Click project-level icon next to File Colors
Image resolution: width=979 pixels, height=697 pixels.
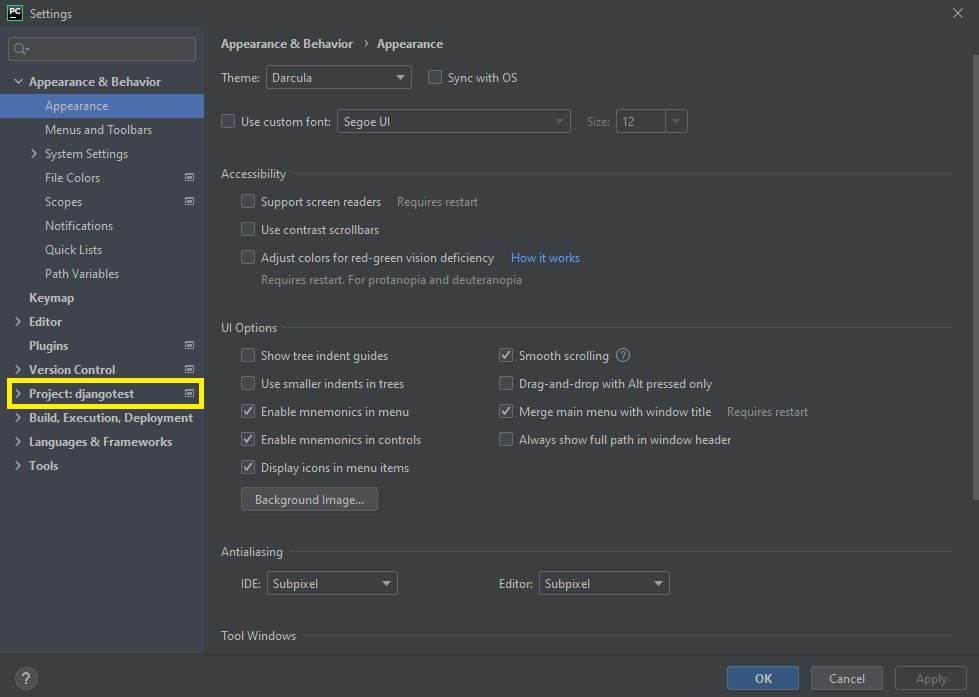(x=189, y=177)
